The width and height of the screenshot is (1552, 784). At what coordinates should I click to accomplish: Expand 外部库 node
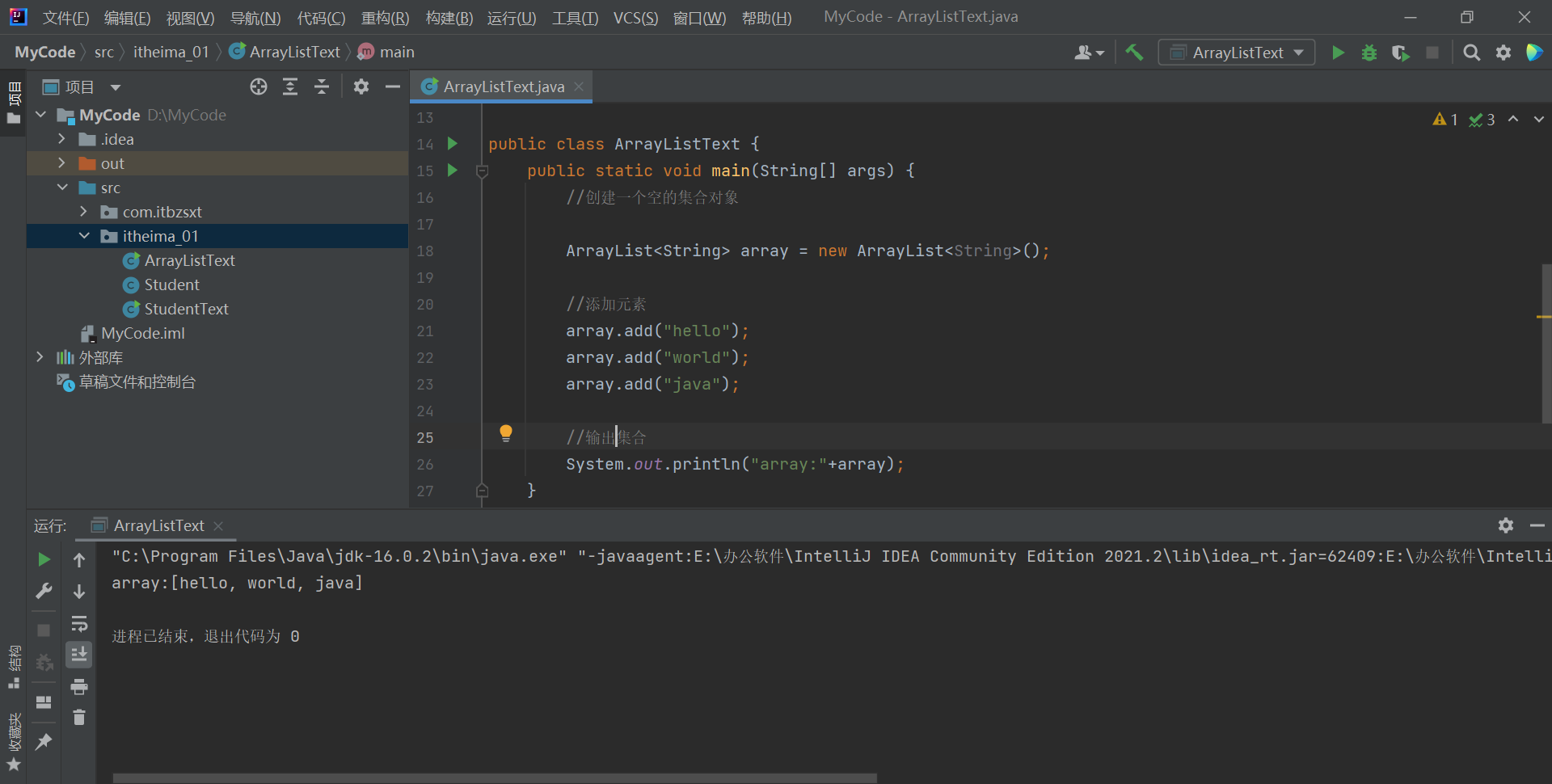(x=40, y=357)
